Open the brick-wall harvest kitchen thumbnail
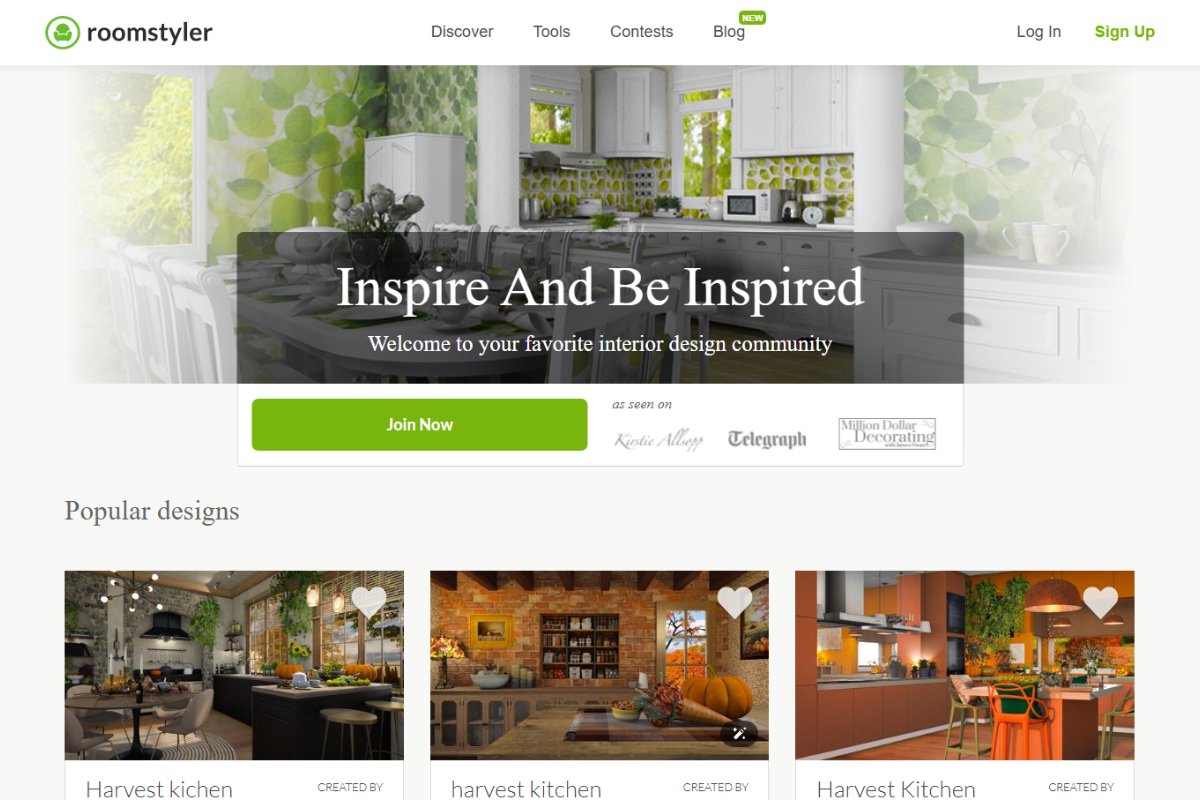Screen dimensions: 1200x800 (599, 665)
